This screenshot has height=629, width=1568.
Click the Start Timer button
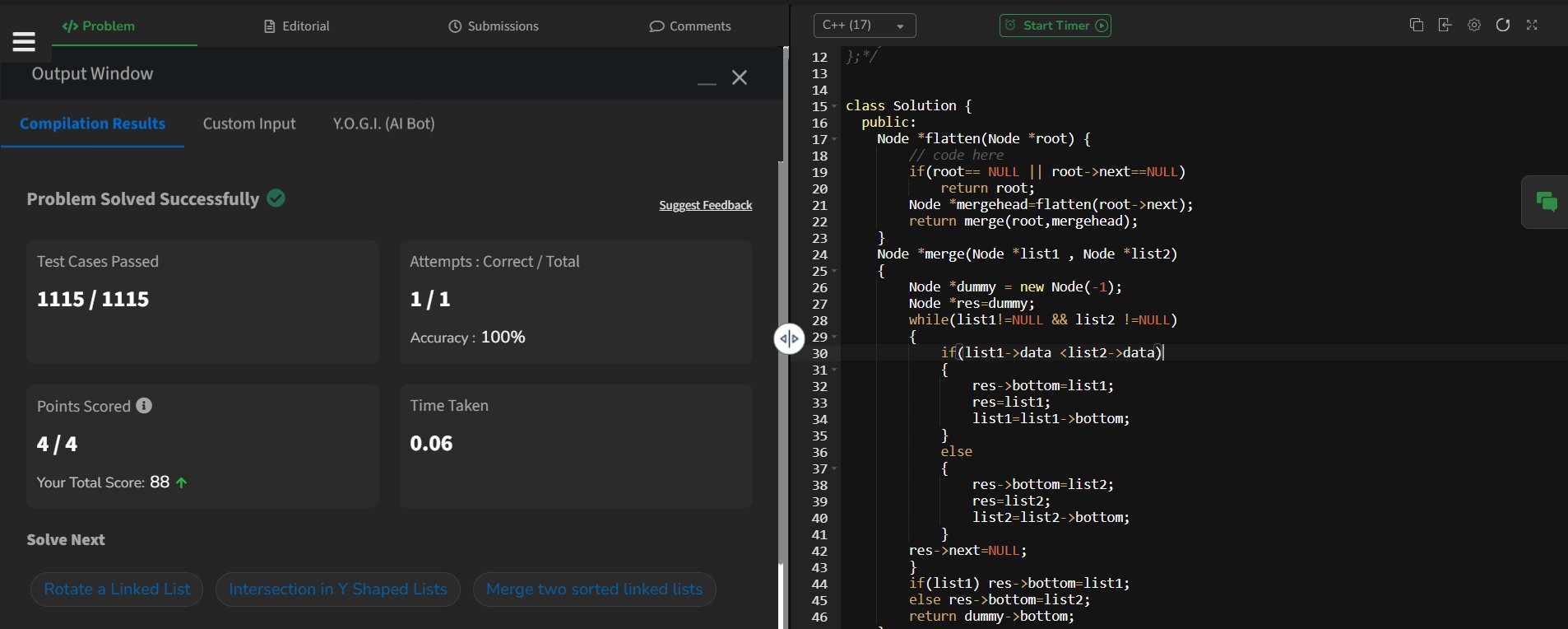click(1055, 26)
